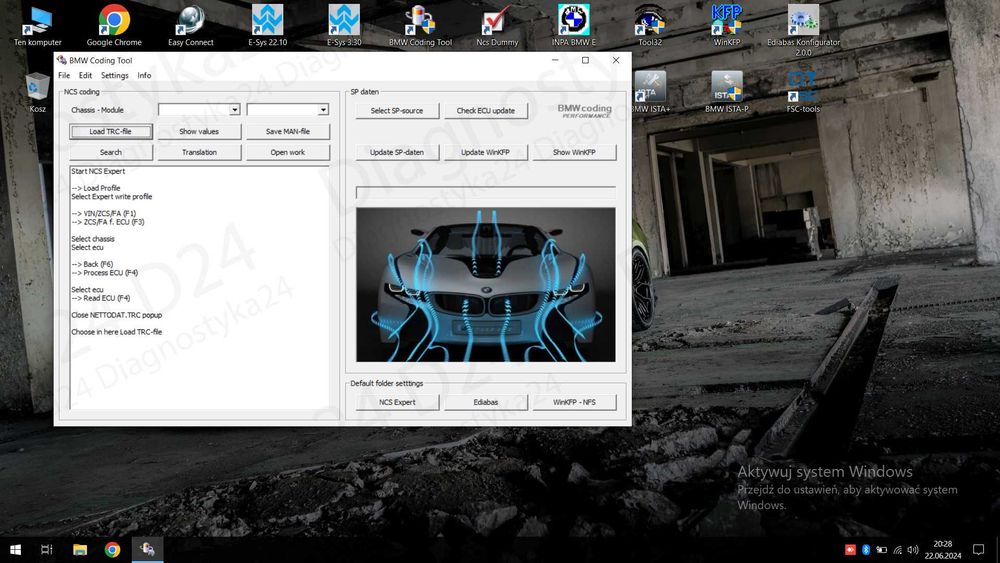
Task: Click the 'Select Expert write profile' line
Action: (112, 196)
